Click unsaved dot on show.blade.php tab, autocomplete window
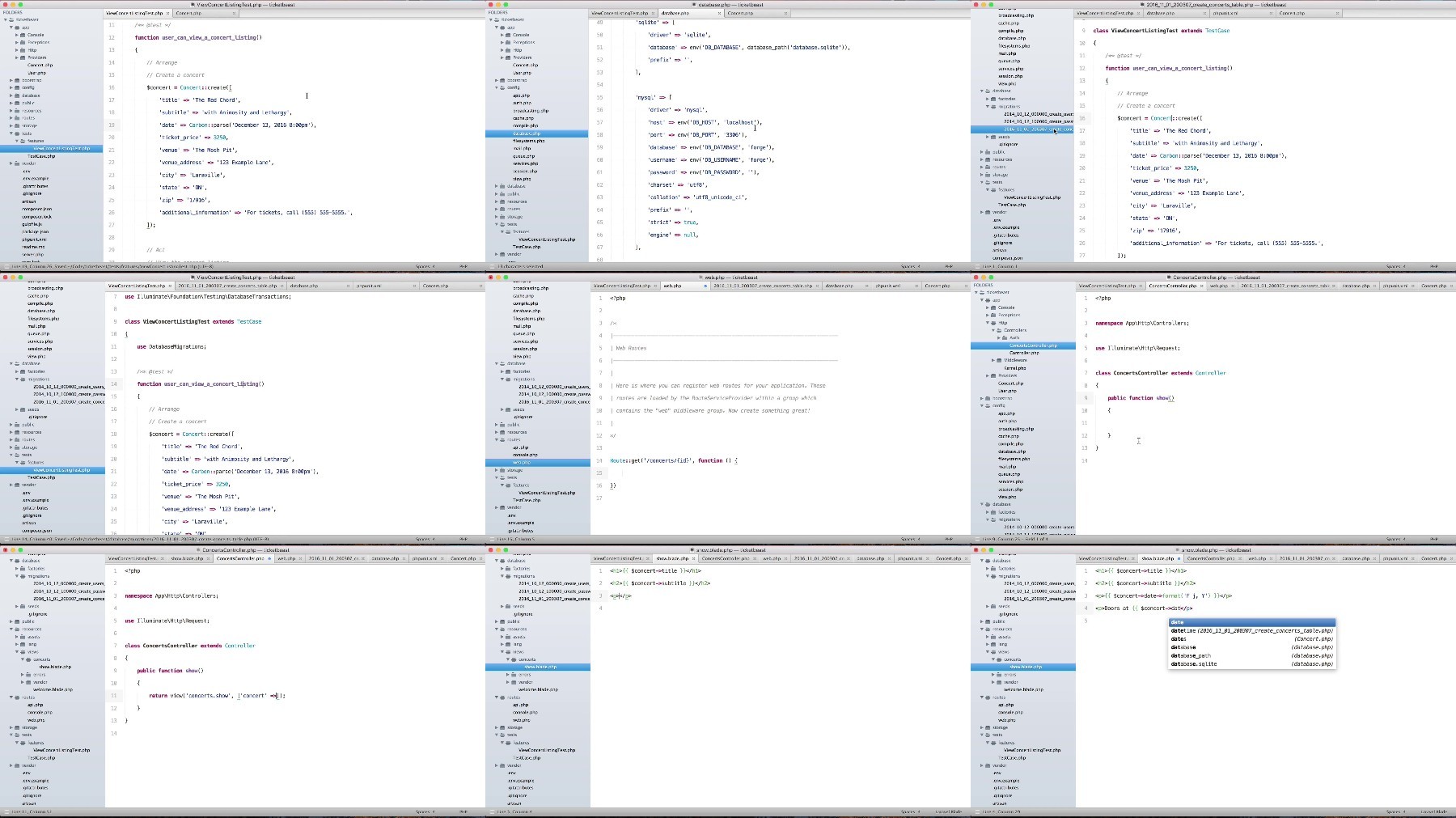 (1179, 558)
